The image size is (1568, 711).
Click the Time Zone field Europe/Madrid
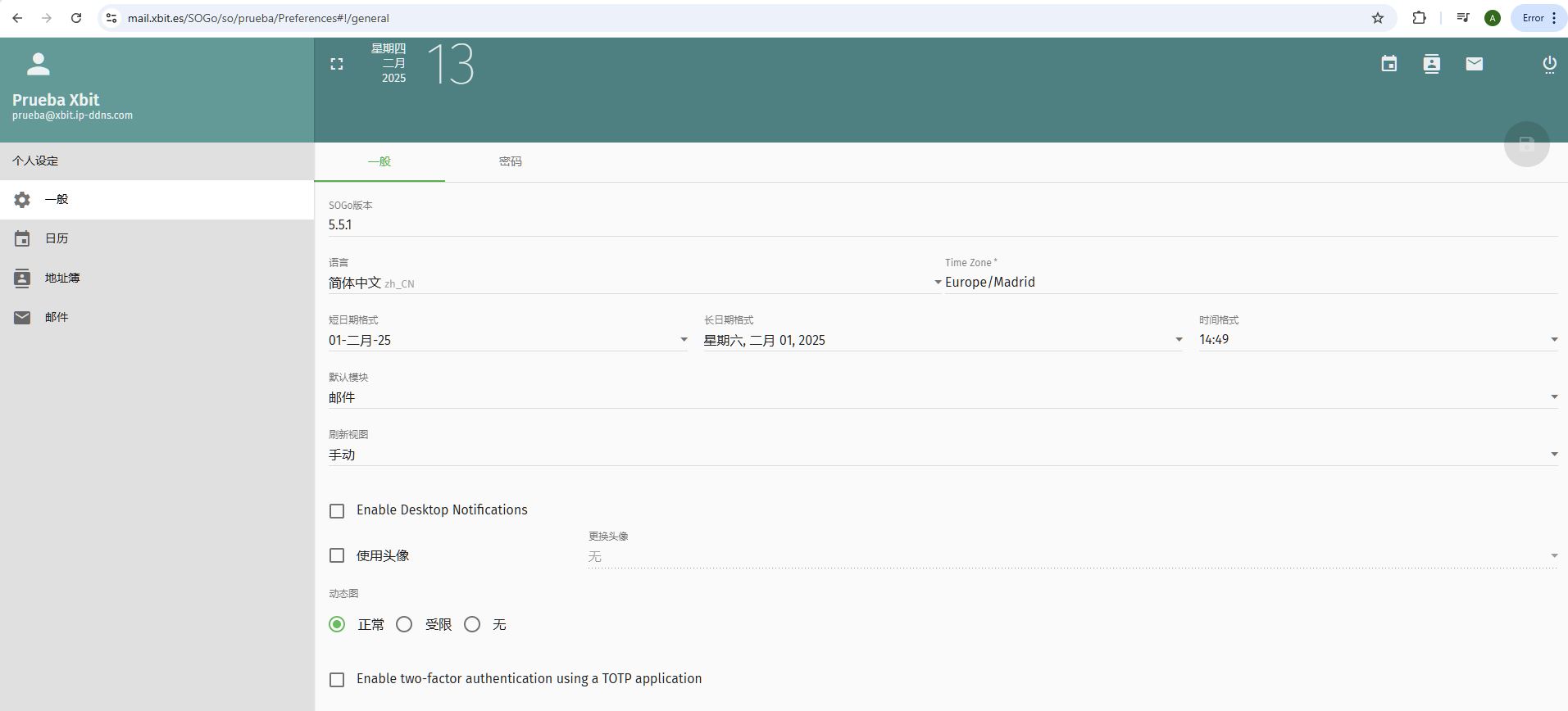(1252, 283)
